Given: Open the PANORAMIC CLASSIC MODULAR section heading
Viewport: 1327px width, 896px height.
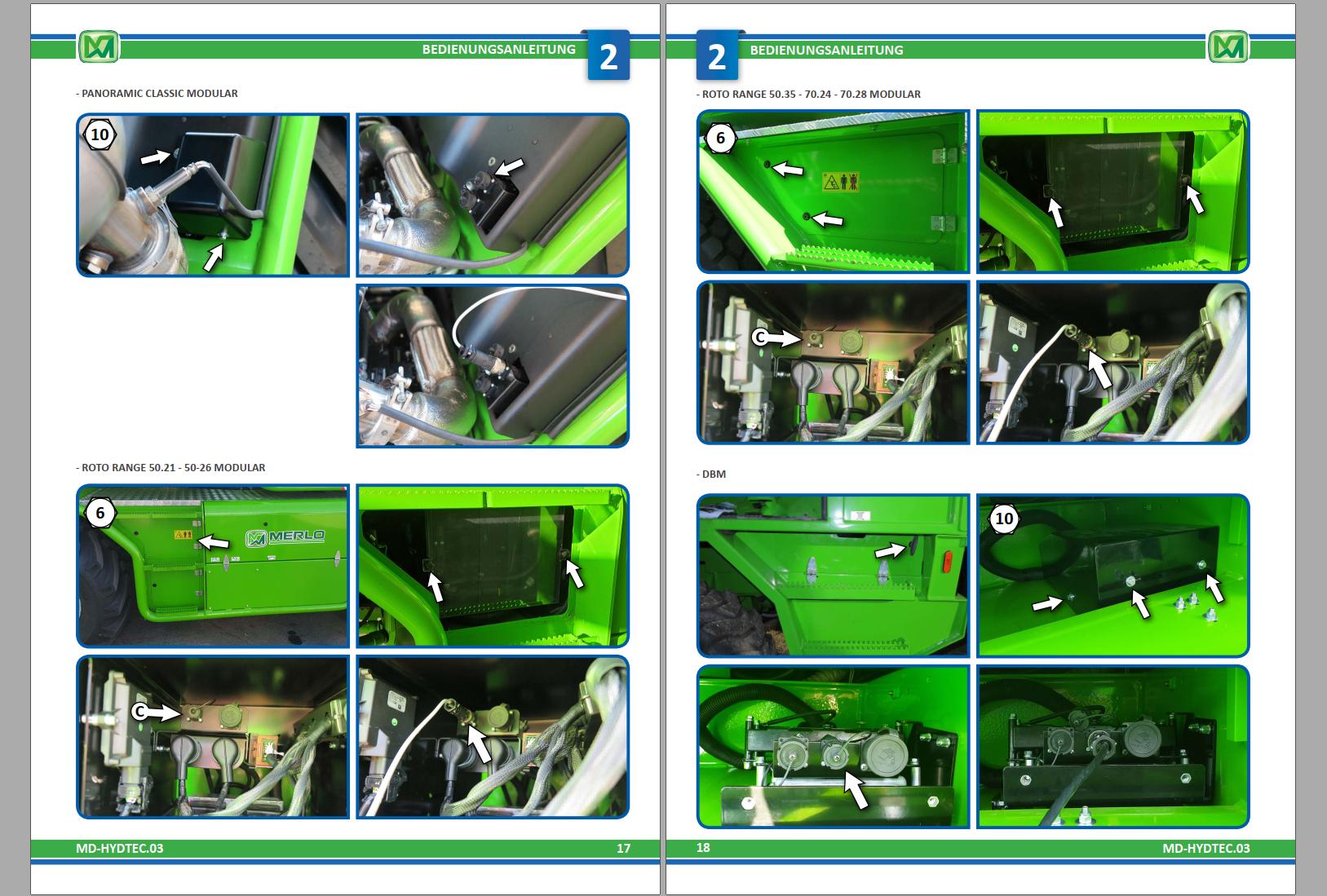Looking at the screenshot, I should [x=156, y=93].
